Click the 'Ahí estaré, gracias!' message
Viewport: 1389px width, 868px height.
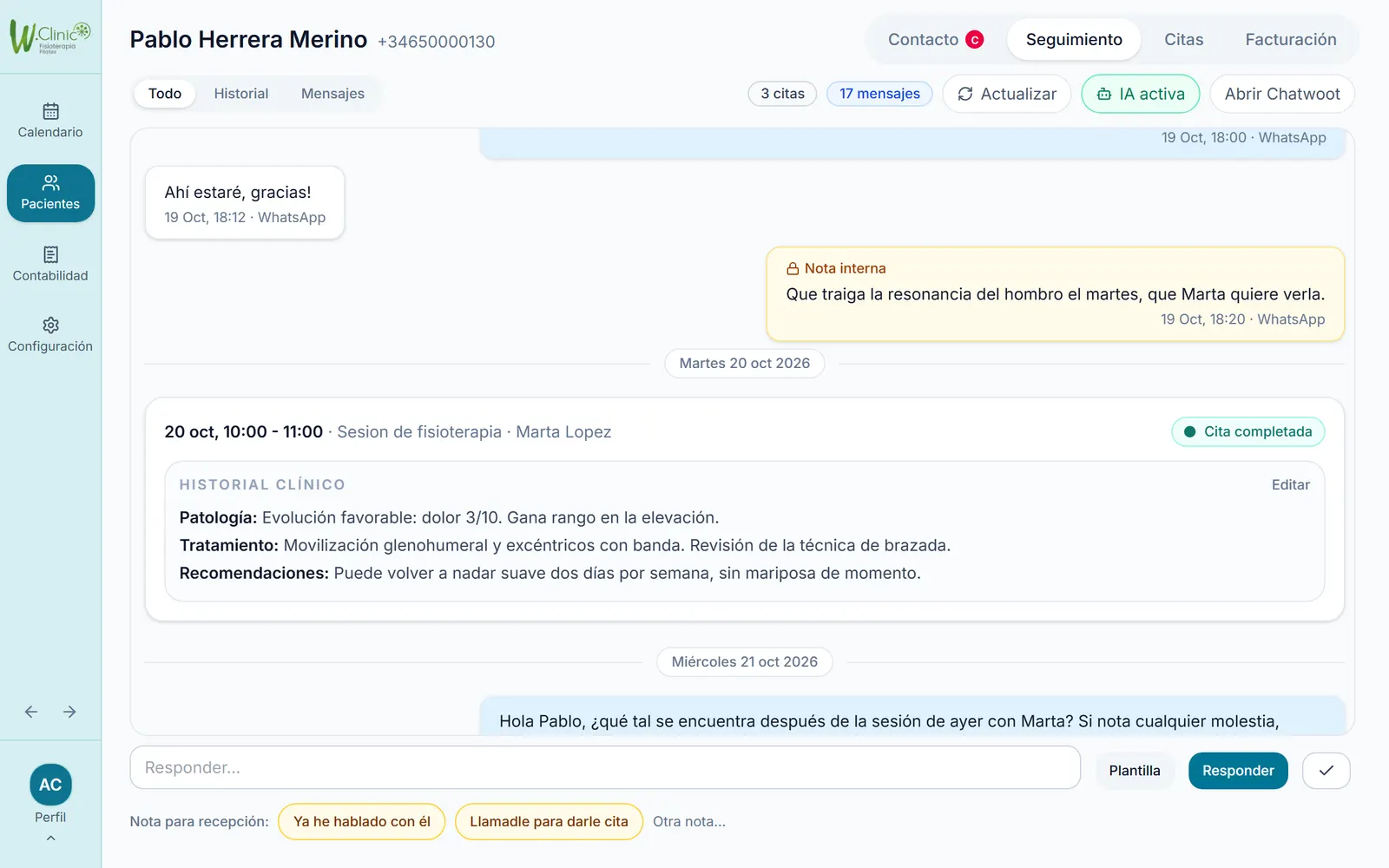245,203
